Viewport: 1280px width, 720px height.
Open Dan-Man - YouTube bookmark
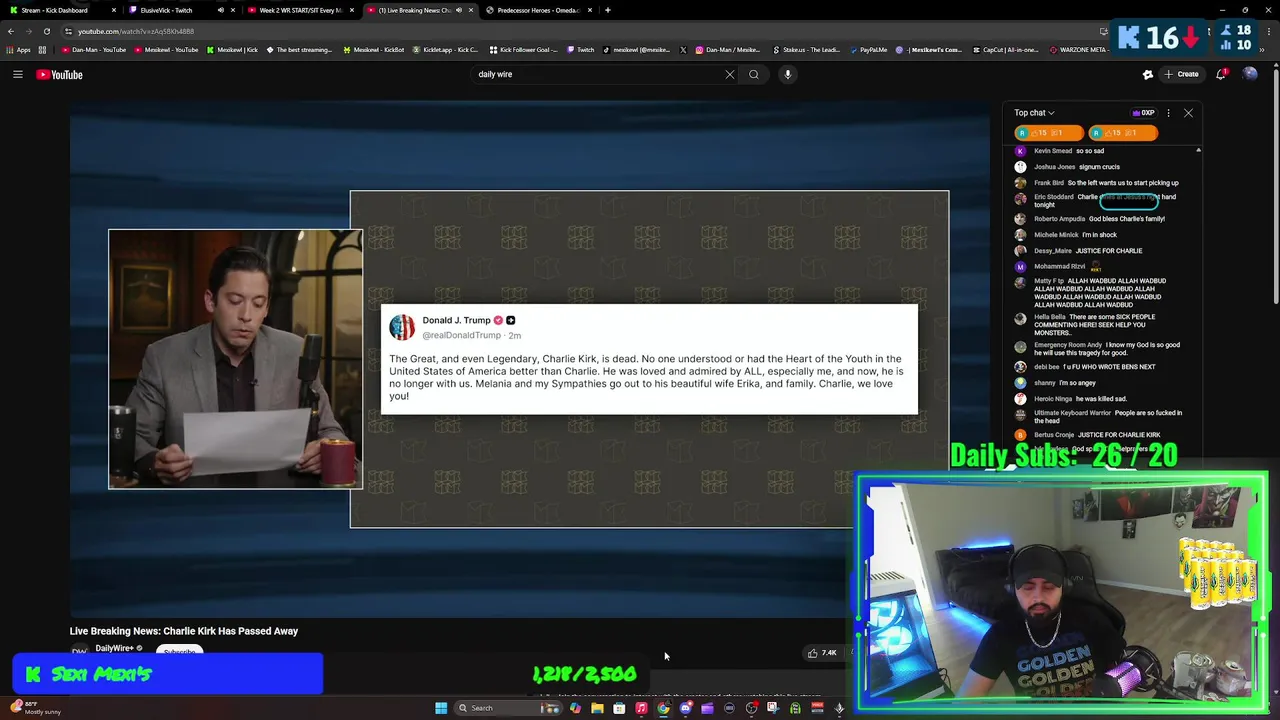[x=93, y=50]
